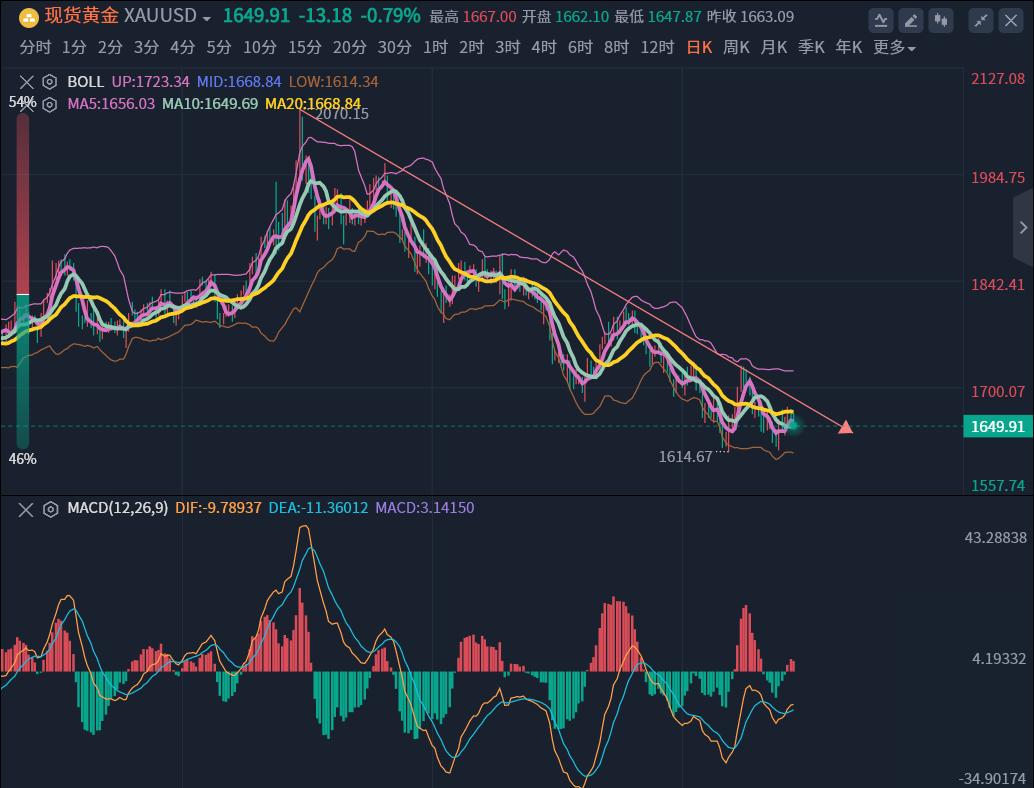Switch to the 周K weekly tab
The width and height of the screenshot is (1034, 788).
736,47
